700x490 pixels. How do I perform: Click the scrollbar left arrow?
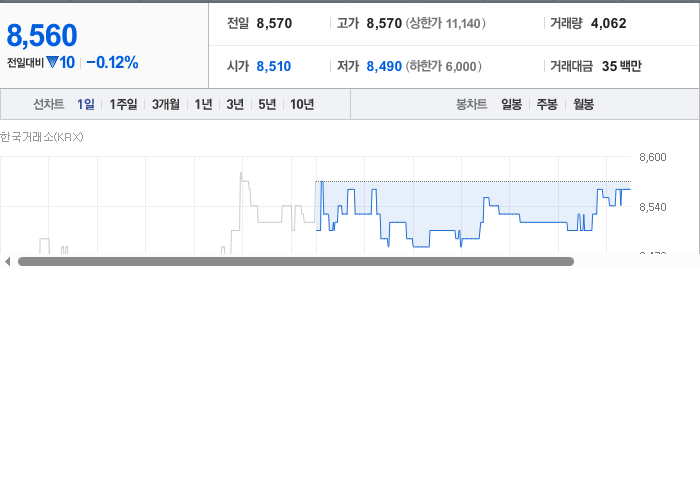(x=7, y=262)
